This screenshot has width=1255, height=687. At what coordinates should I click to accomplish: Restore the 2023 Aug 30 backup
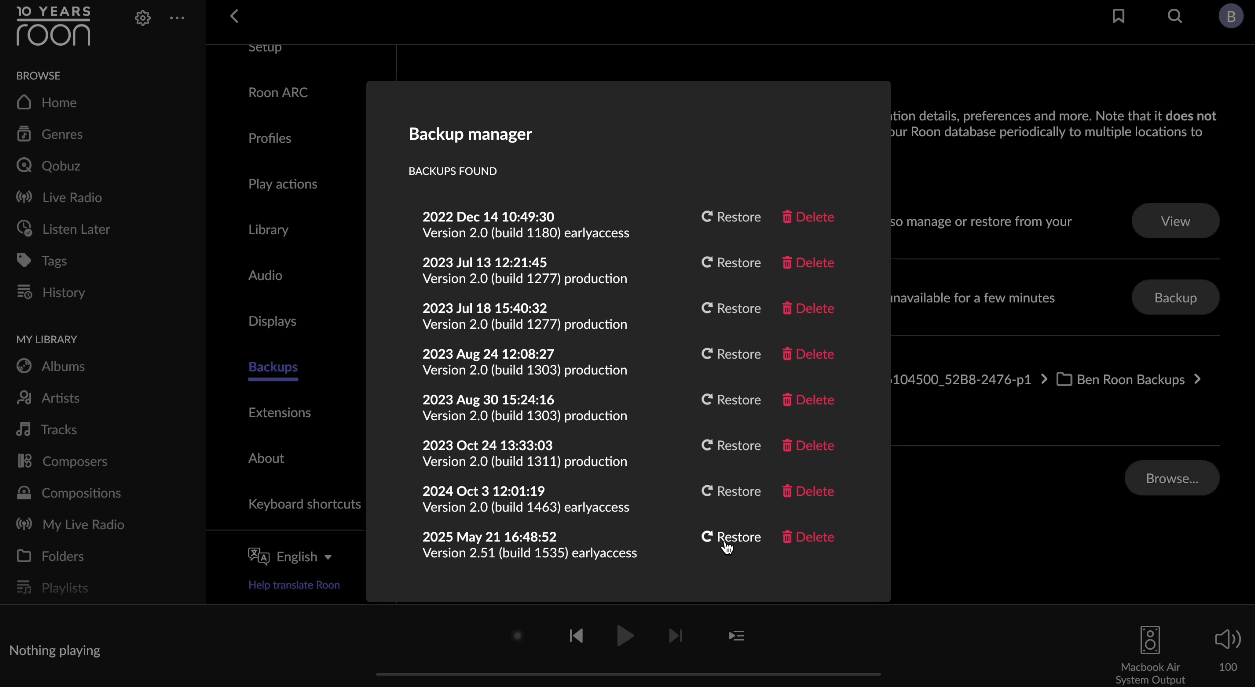click(x=731, y=400)
